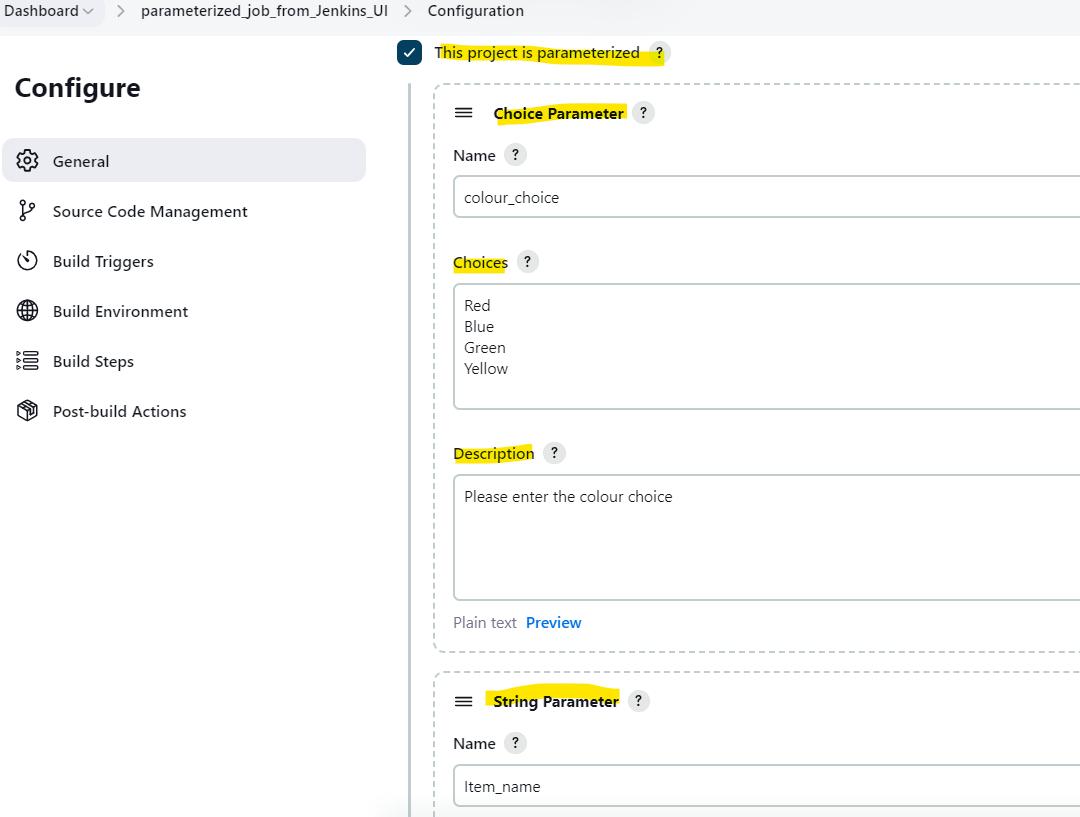Click the Build Triggers clock icon

(28, 261)
